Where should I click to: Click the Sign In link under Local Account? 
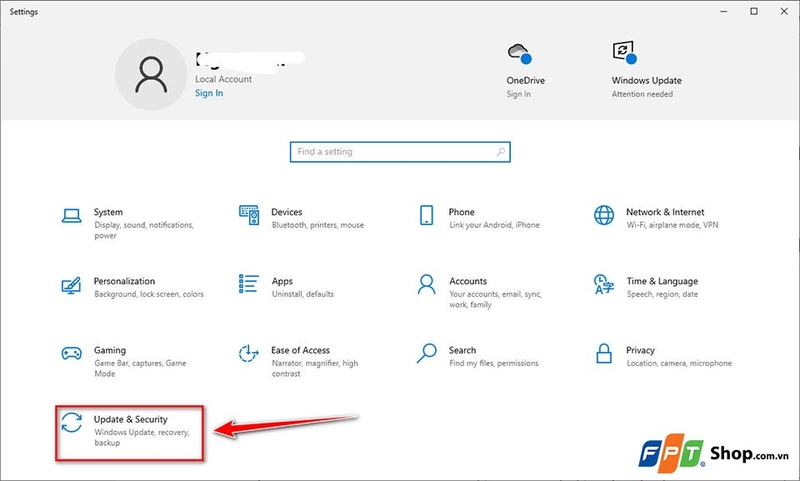209,93
